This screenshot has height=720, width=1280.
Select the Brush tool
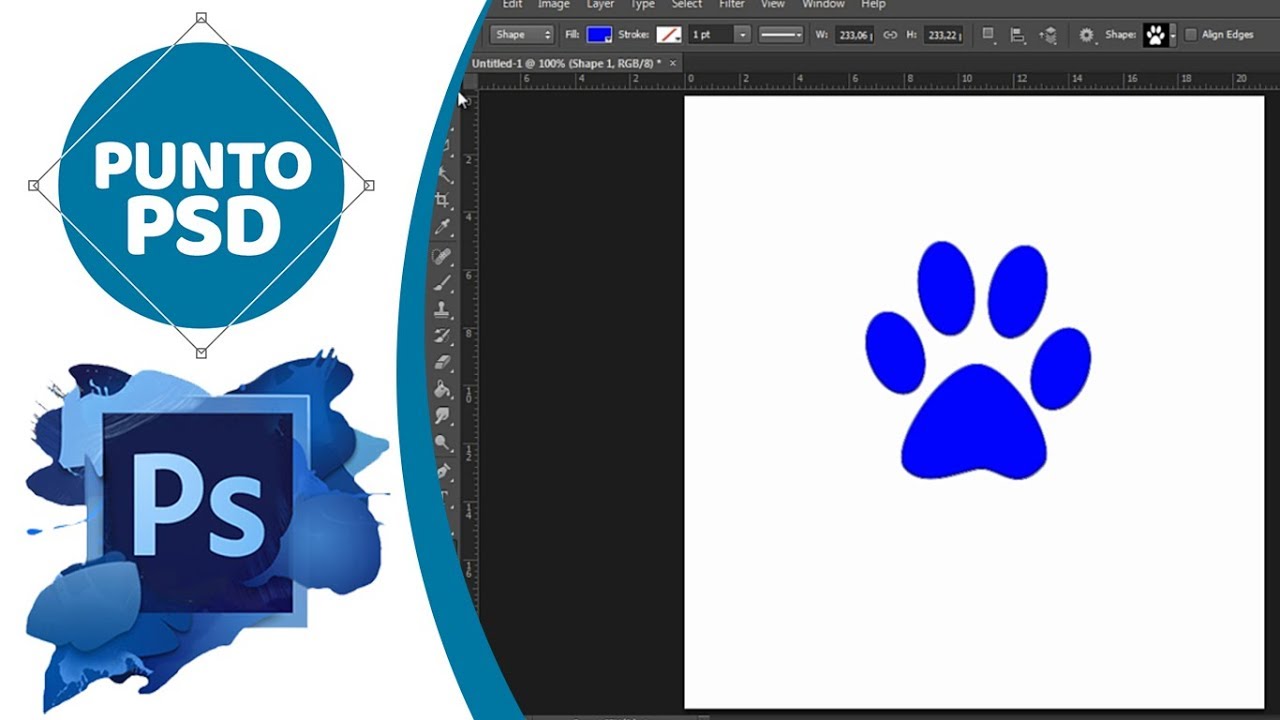(442, 283)
